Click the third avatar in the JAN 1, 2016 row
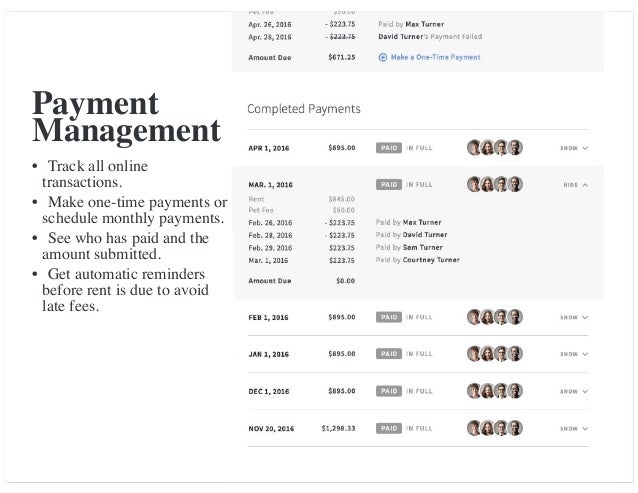This screenshot has width=638, height=493. point(501,353)
